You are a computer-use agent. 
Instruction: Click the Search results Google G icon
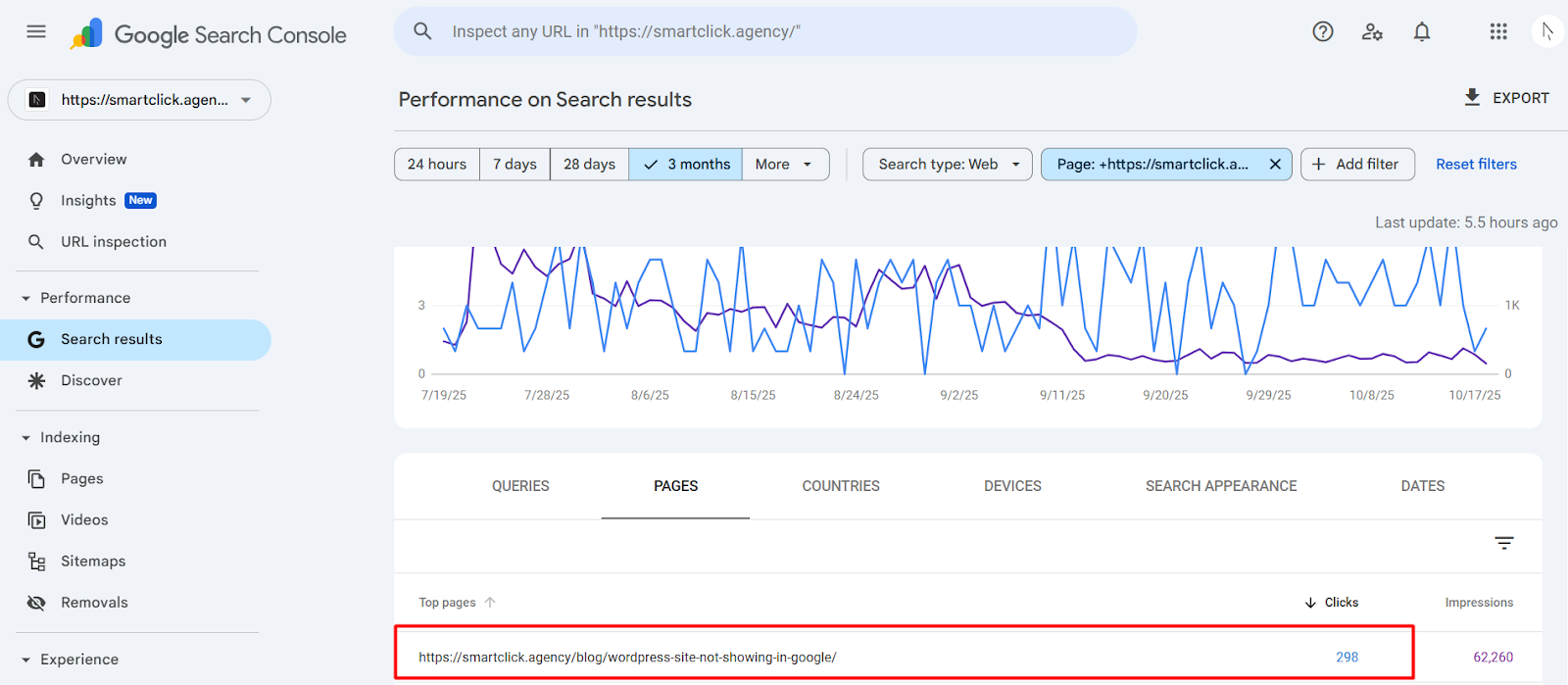[36, 339]
